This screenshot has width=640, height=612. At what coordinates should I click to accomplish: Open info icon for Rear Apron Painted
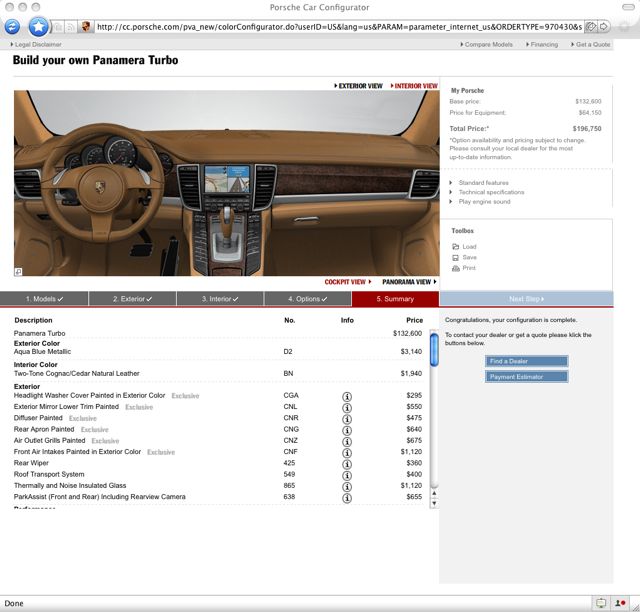(x=347, y=430)
